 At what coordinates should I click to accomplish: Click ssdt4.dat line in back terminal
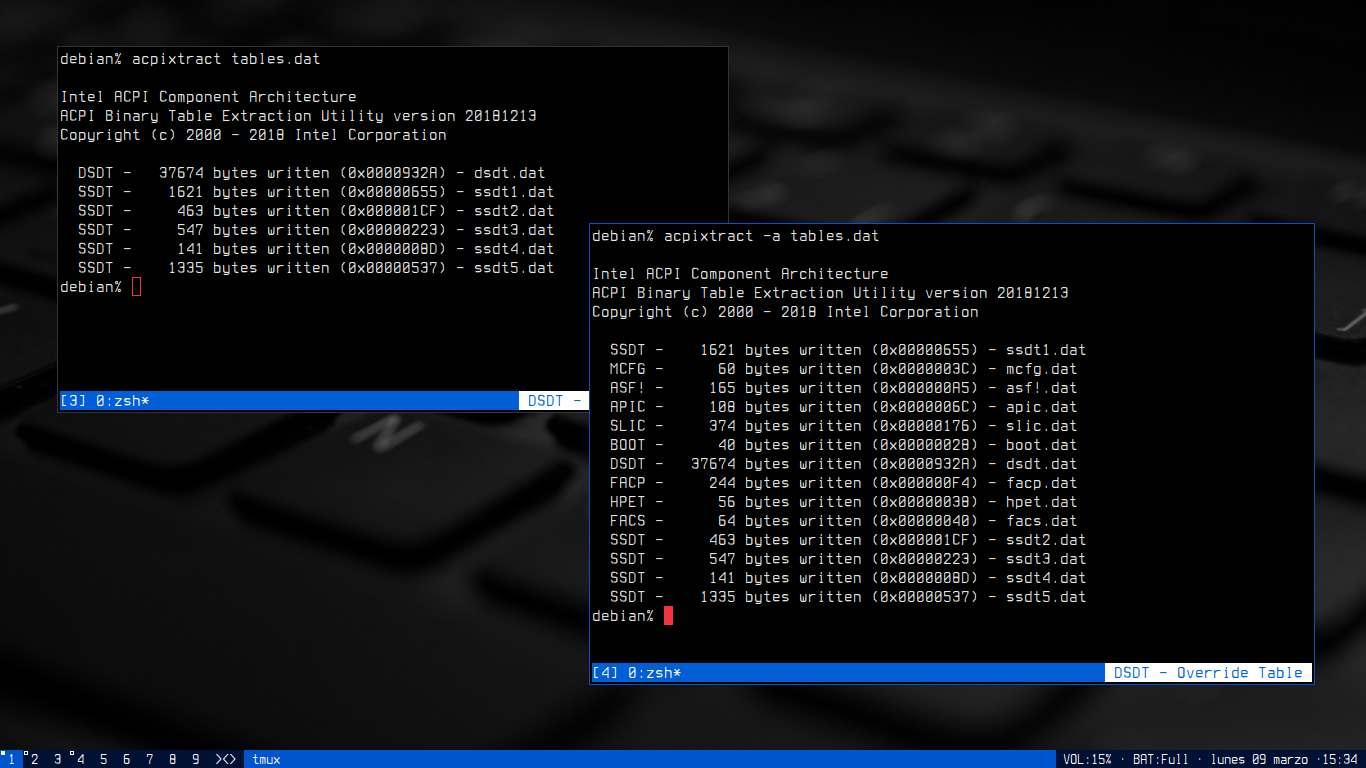tap(316, 249)
